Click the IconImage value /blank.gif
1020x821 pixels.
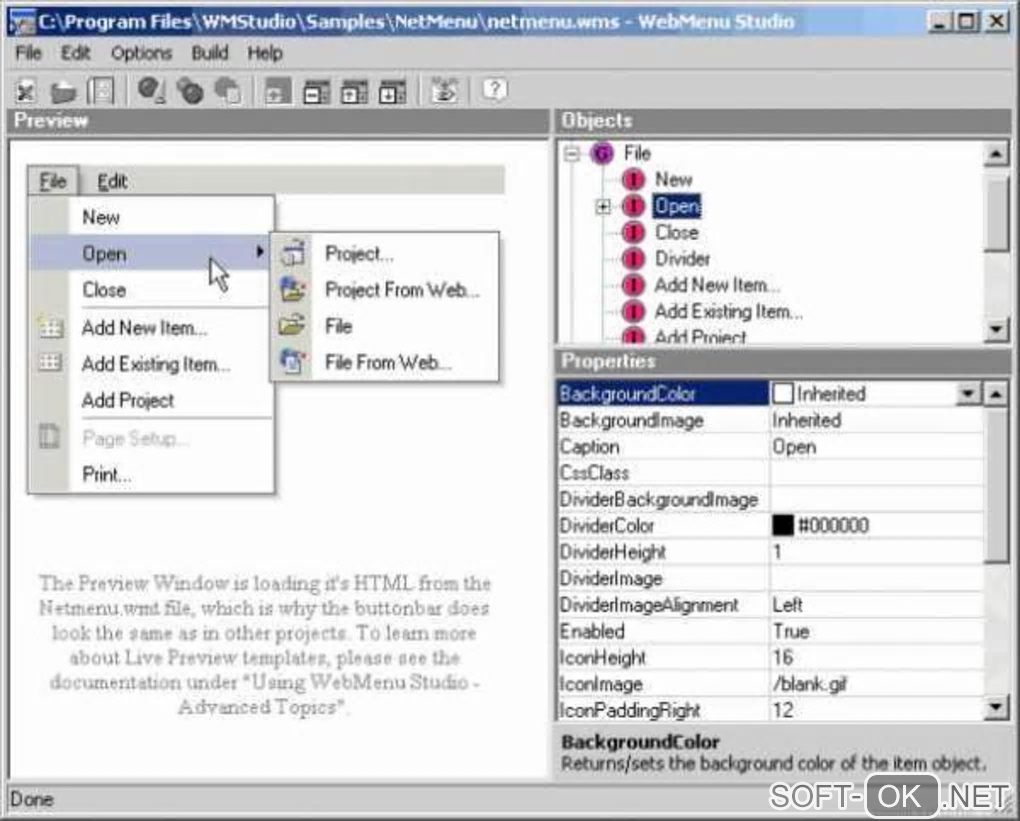876,684
